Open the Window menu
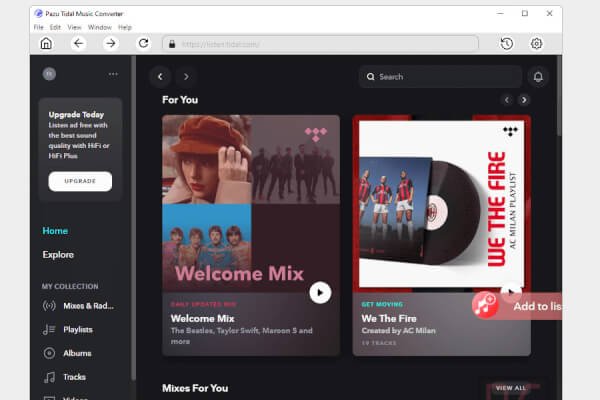Viewport: 600px width, 400px height. tap(99, 27)
